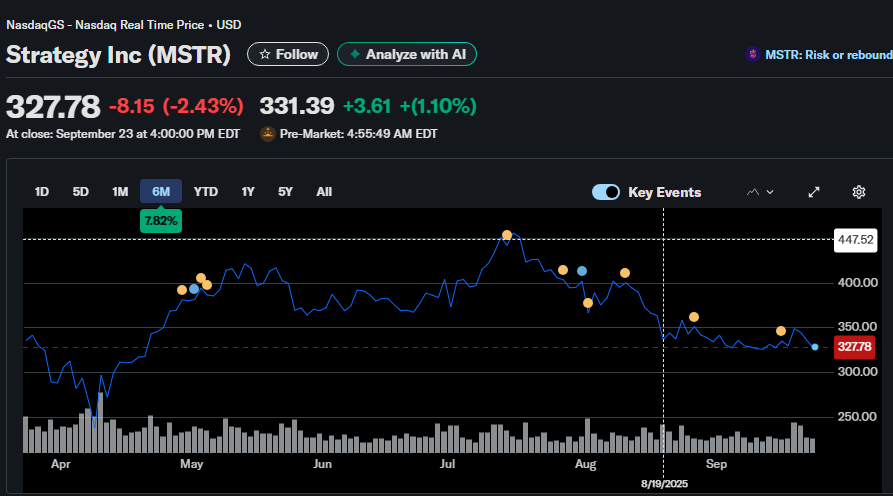The image size is (893, 496).
Task: Click the blue event marker in late July
Action: click(x=581, y=271)
